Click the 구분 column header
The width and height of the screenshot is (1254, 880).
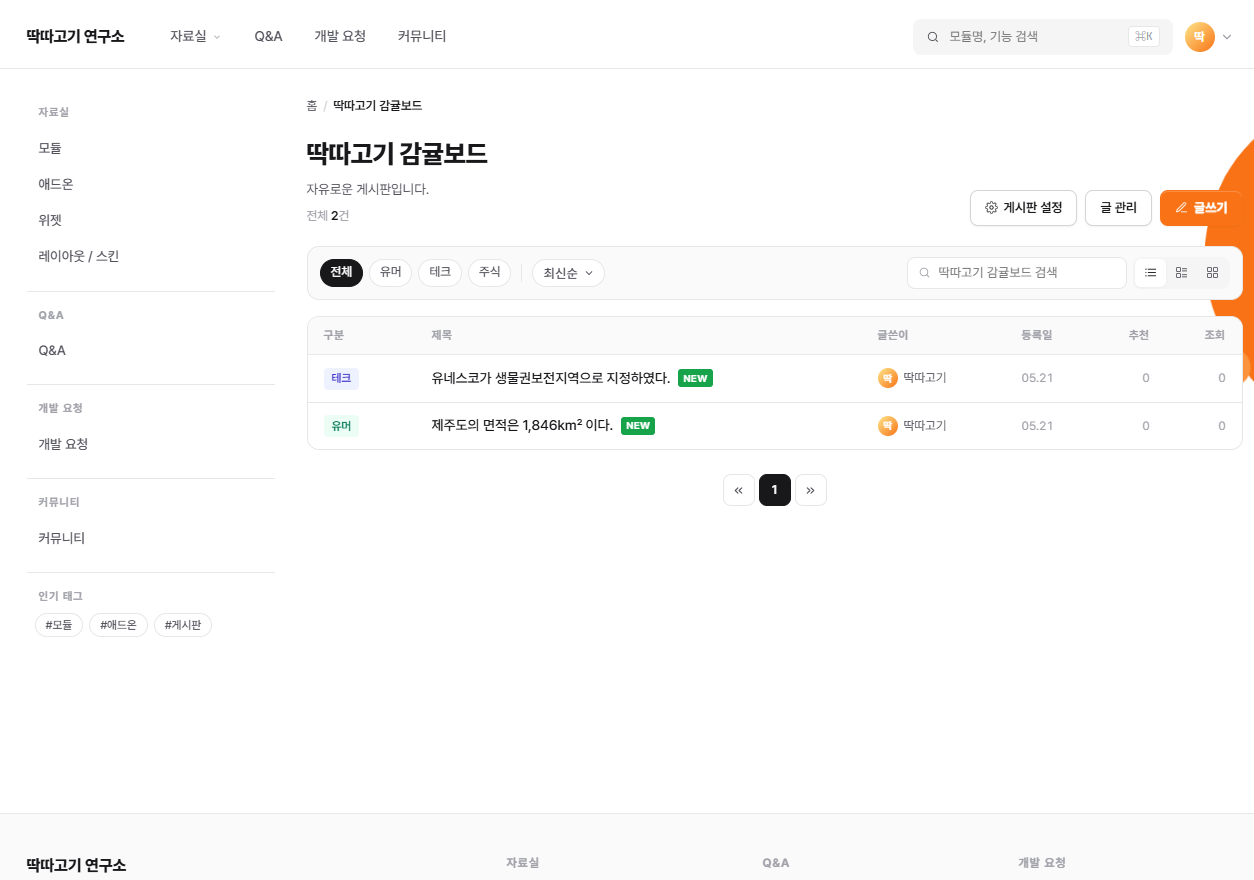pyautogui.click(x=334, y=336)
